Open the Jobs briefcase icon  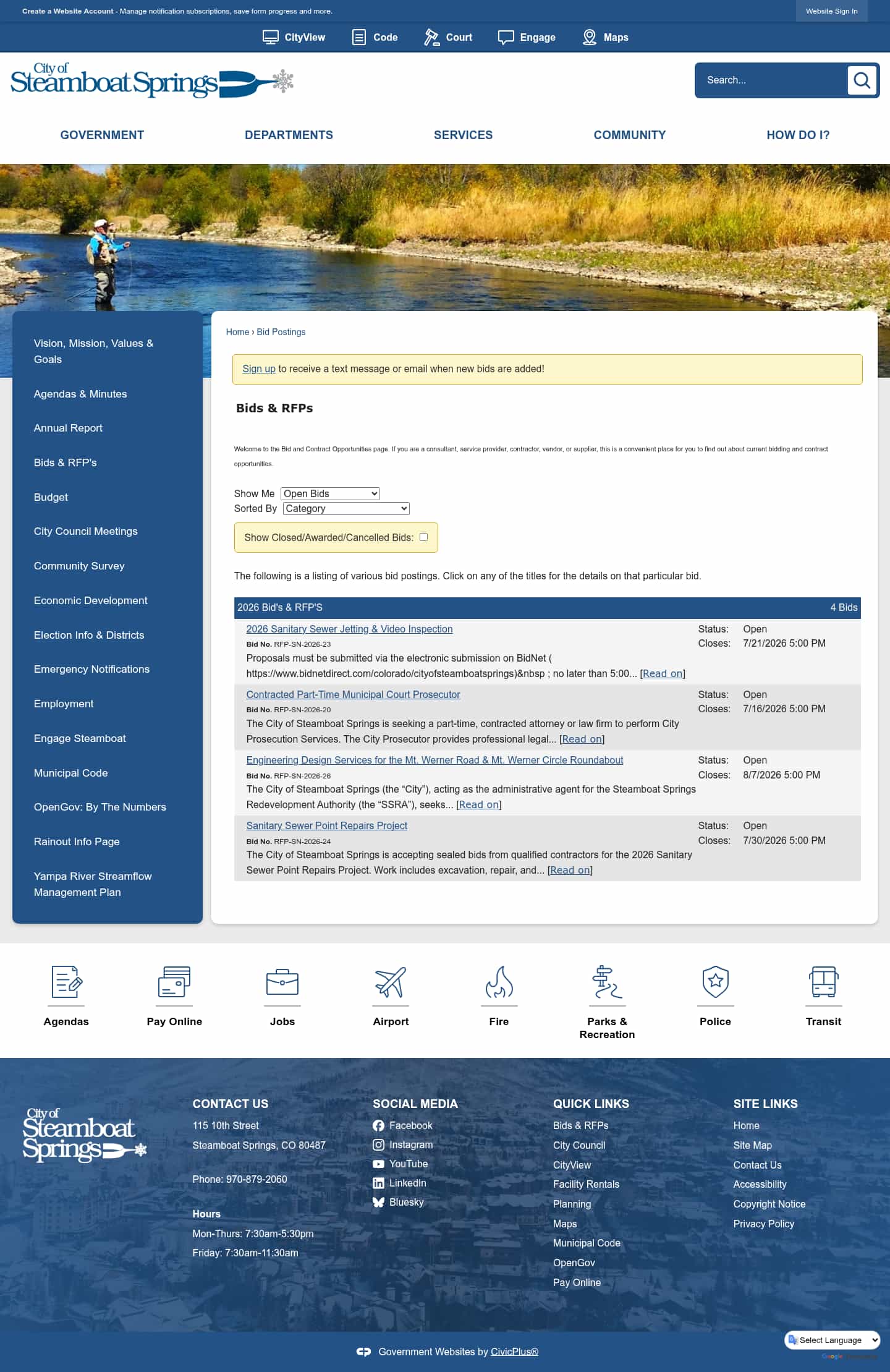282,982
